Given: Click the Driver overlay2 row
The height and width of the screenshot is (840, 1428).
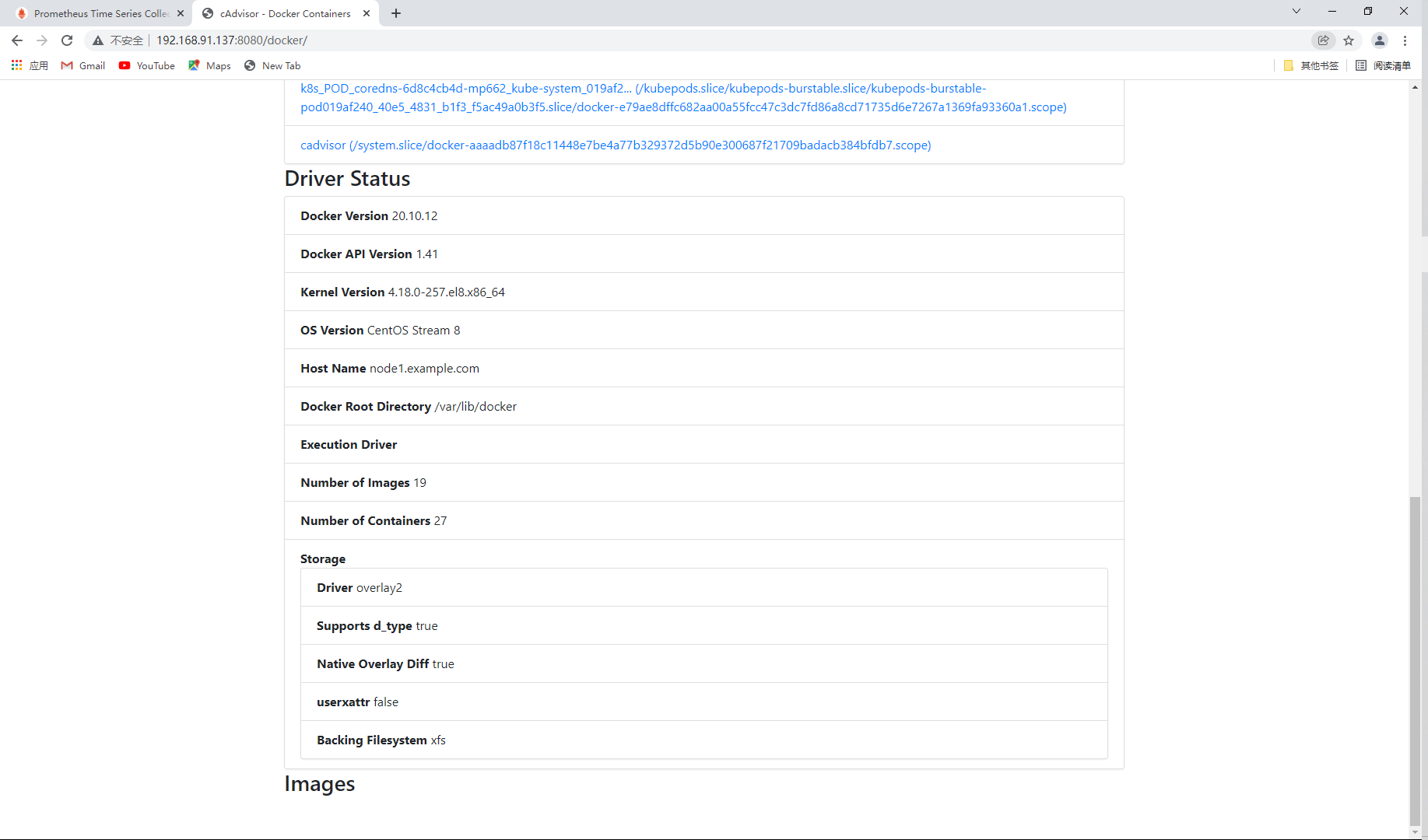Looking at the screenshot, I should tap(703, 587).
